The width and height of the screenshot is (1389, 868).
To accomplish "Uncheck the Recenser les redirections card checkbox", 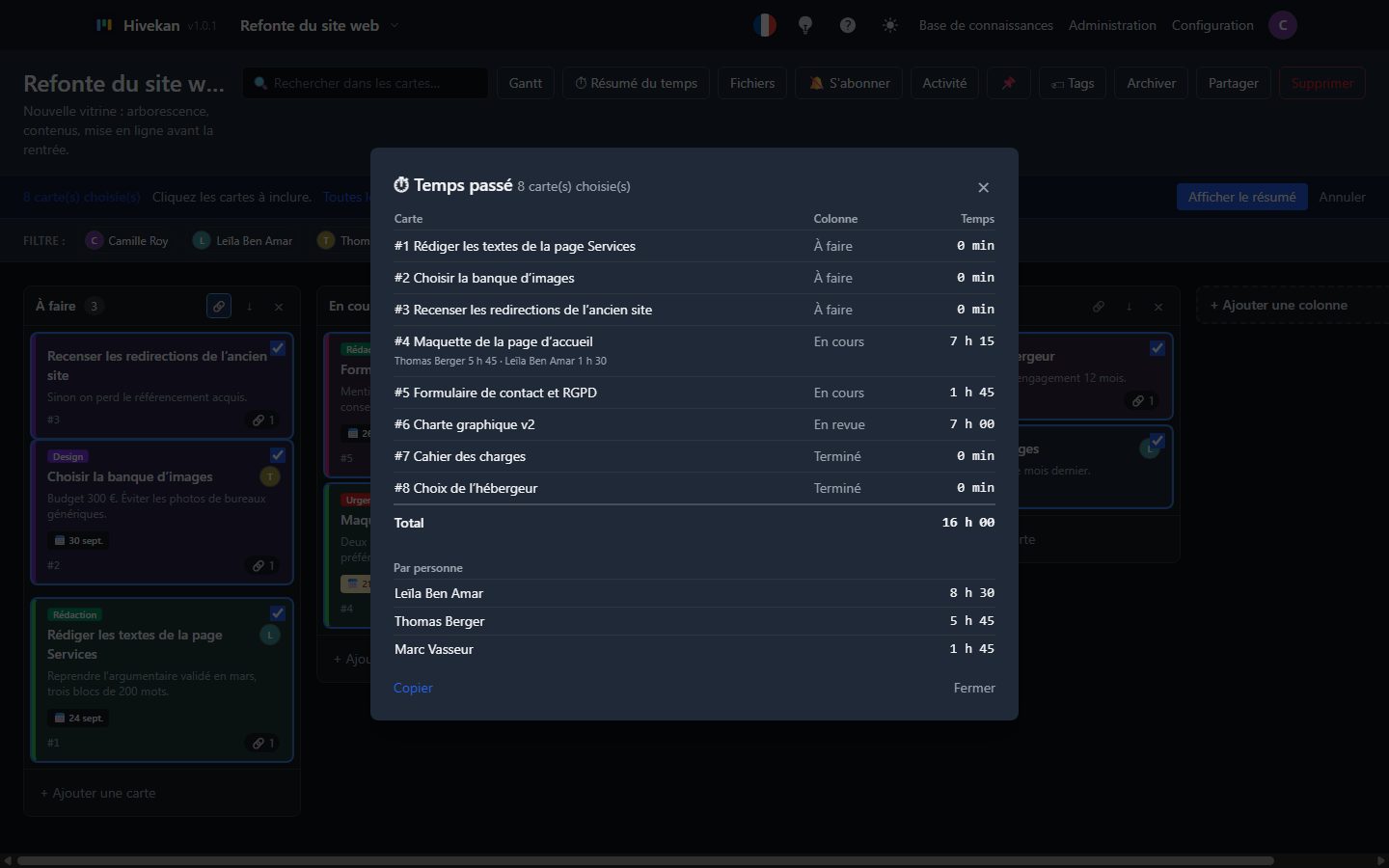I will pyautogui.click(x=278, y=348).
